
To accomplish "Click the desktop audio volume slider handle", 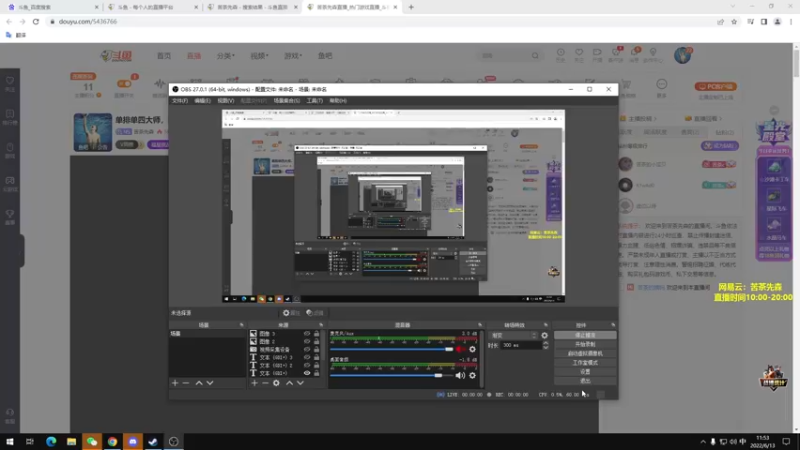I will click(x=438, y=376).
